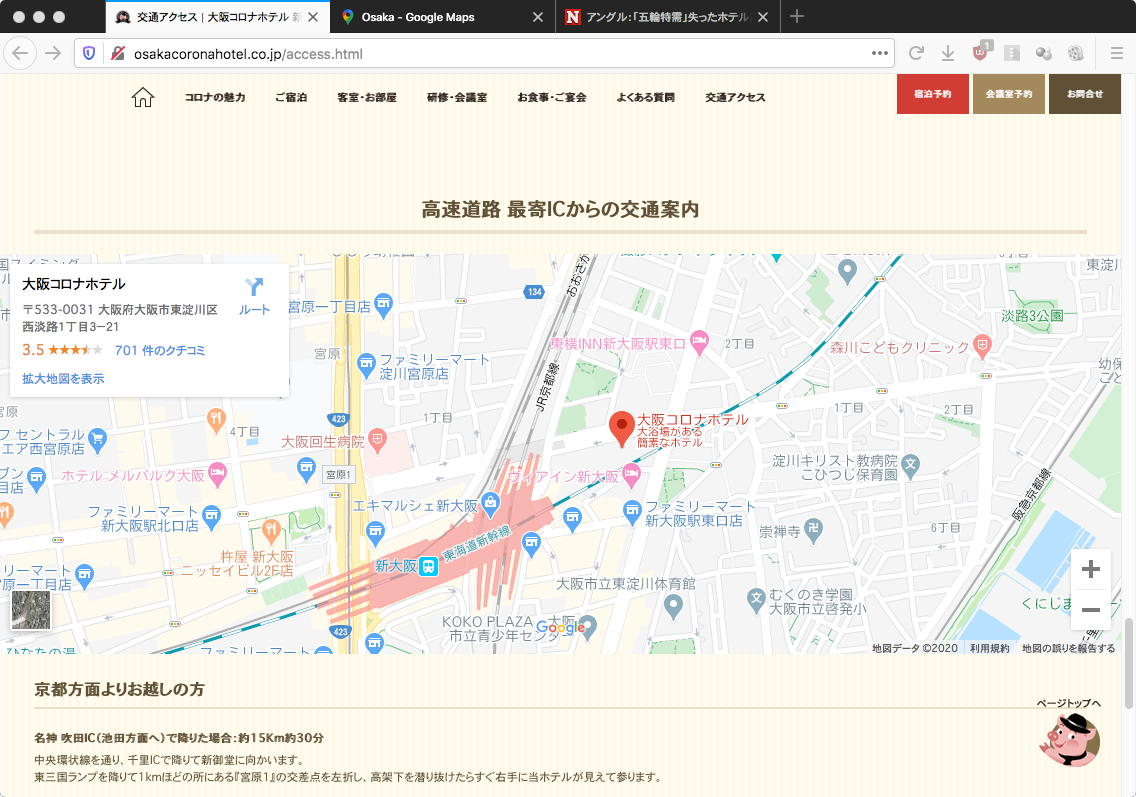Click 崇禅寺 temple marker

click(814, 530)
